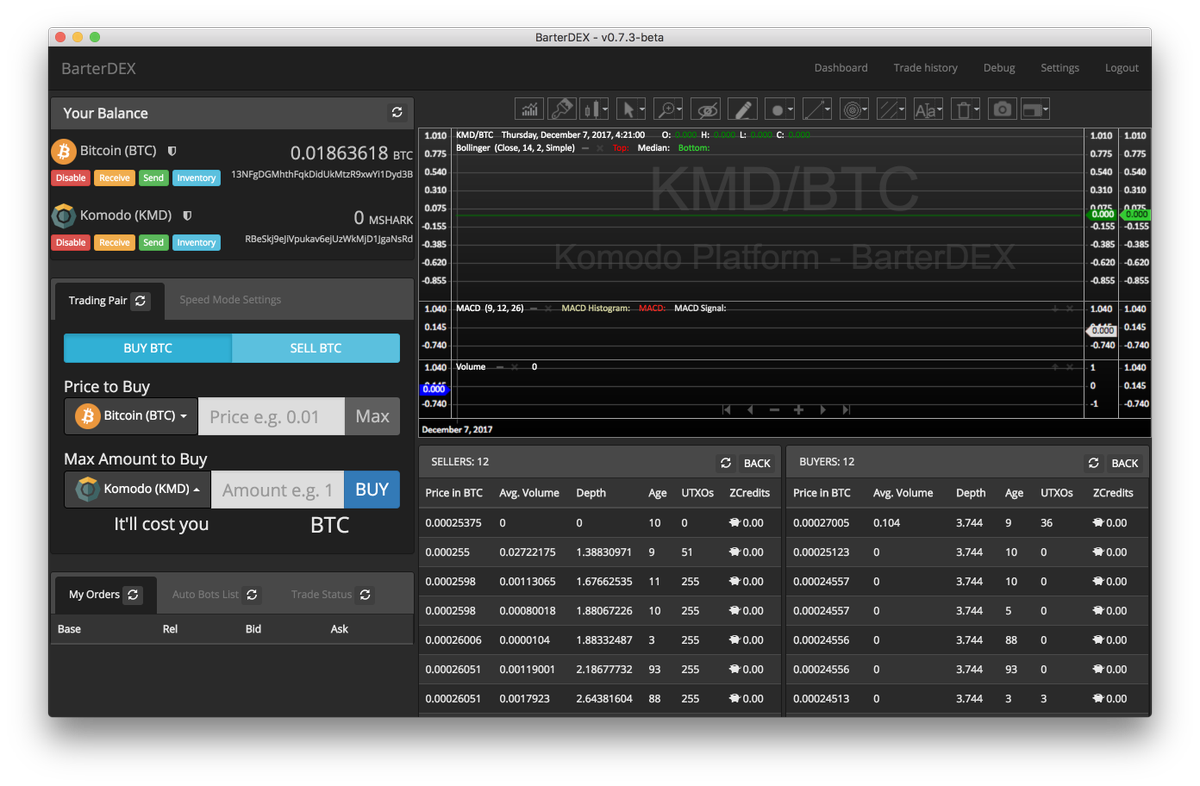Refresh the Auto Bots List

click(252, 595)
